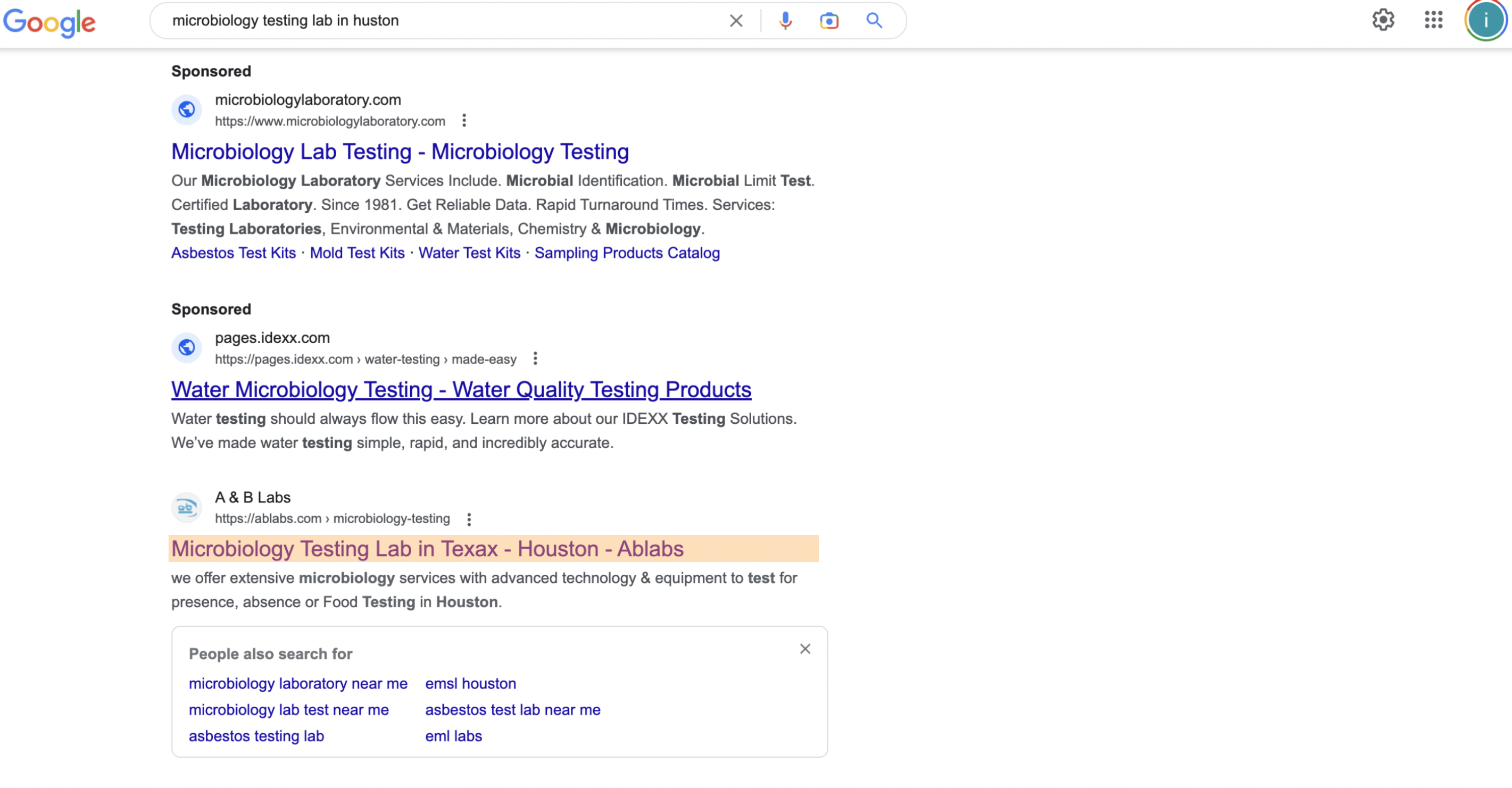
Task: Search microbiology lab test near me
Action: [289, 710]
